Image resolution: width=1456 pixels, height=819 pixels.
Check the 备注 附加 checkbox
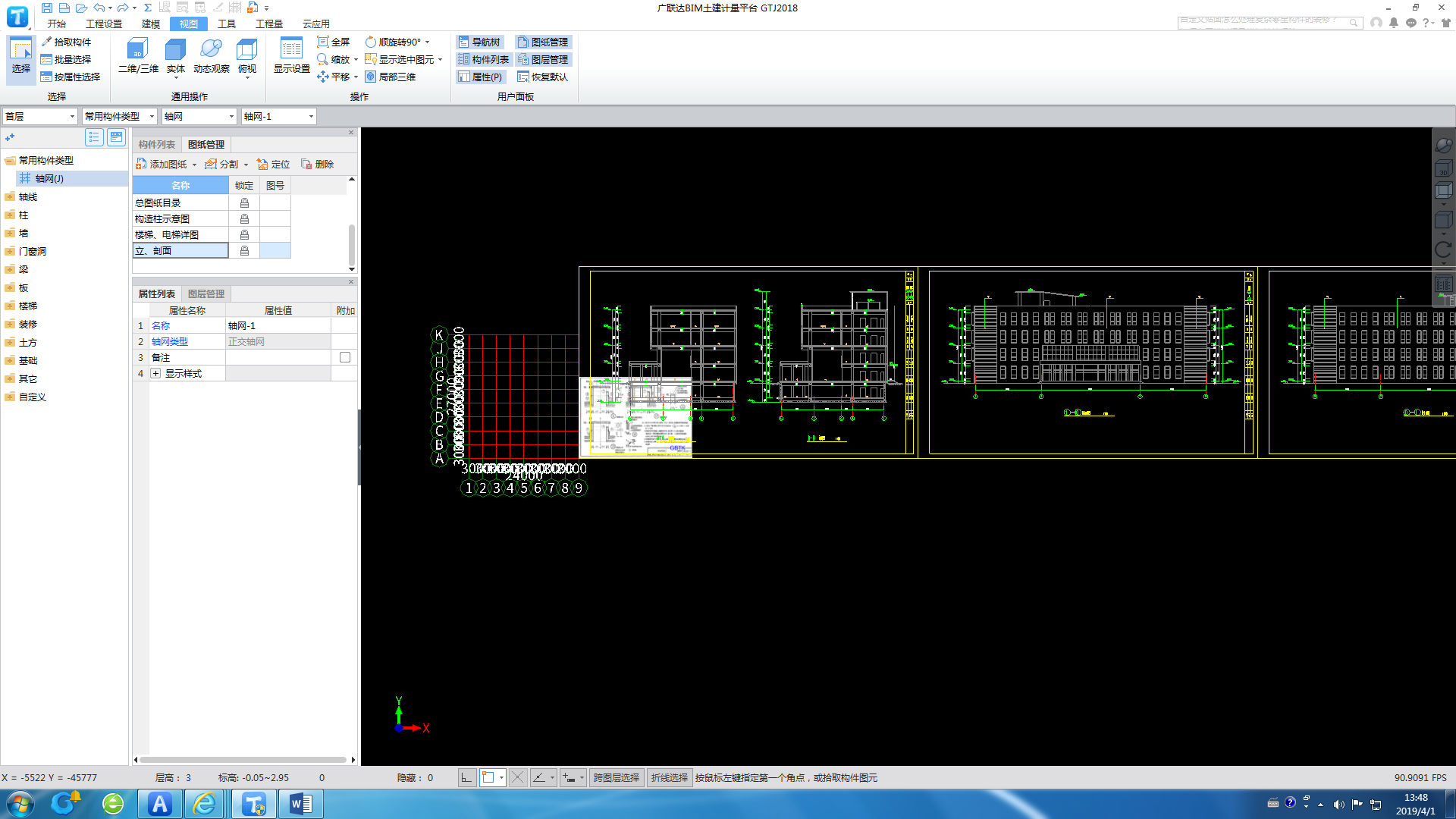tap(345, 357)
